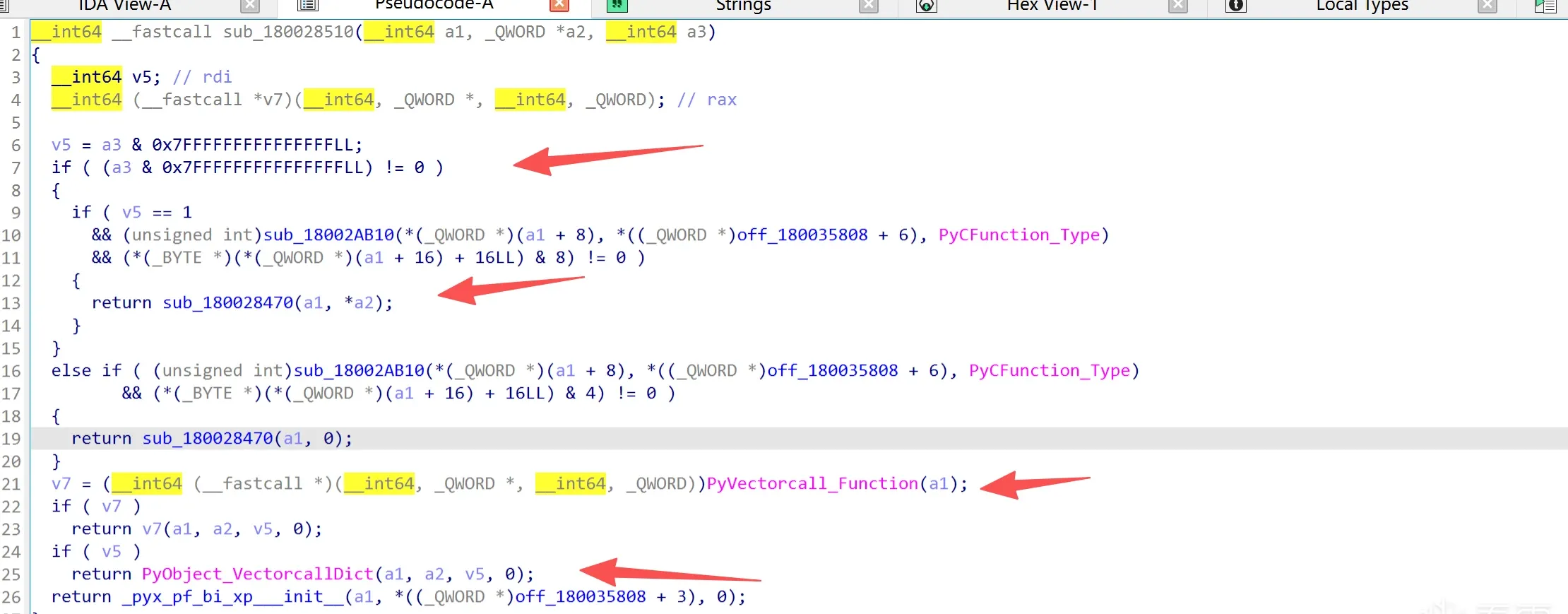Viewport: 1568px width, 614px height.
Task: Close the Hex View-1 tab
Action: click(x=1178, y=6)
